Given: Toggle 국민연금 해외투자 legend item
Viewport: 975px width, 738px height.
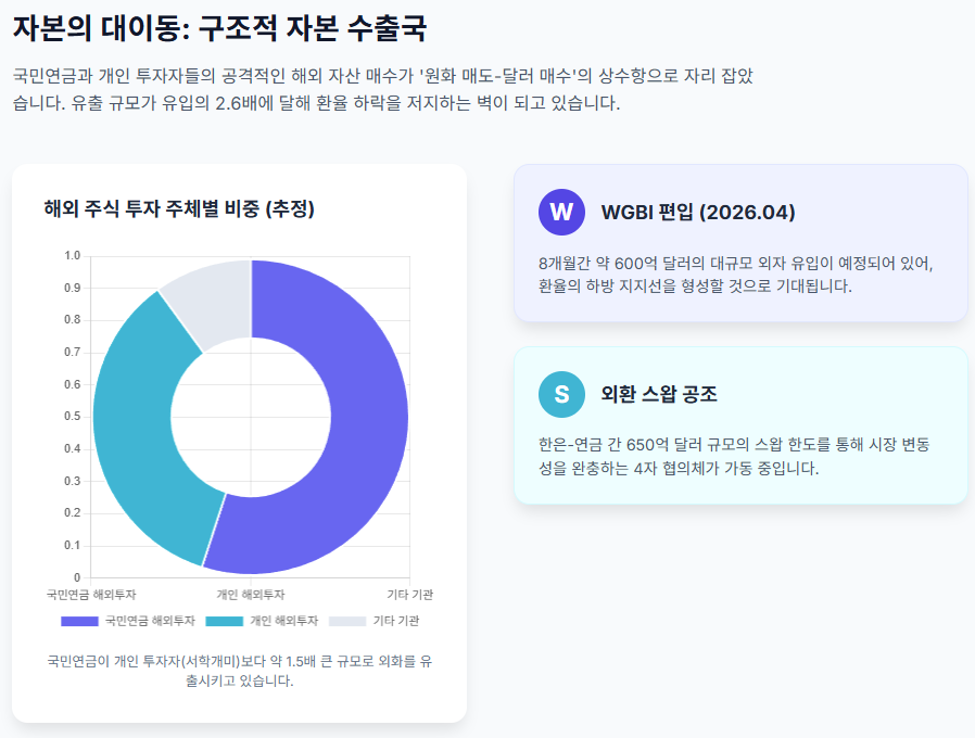Looking at the screenshot, I should pyautogui.click(x=128, y=620).
